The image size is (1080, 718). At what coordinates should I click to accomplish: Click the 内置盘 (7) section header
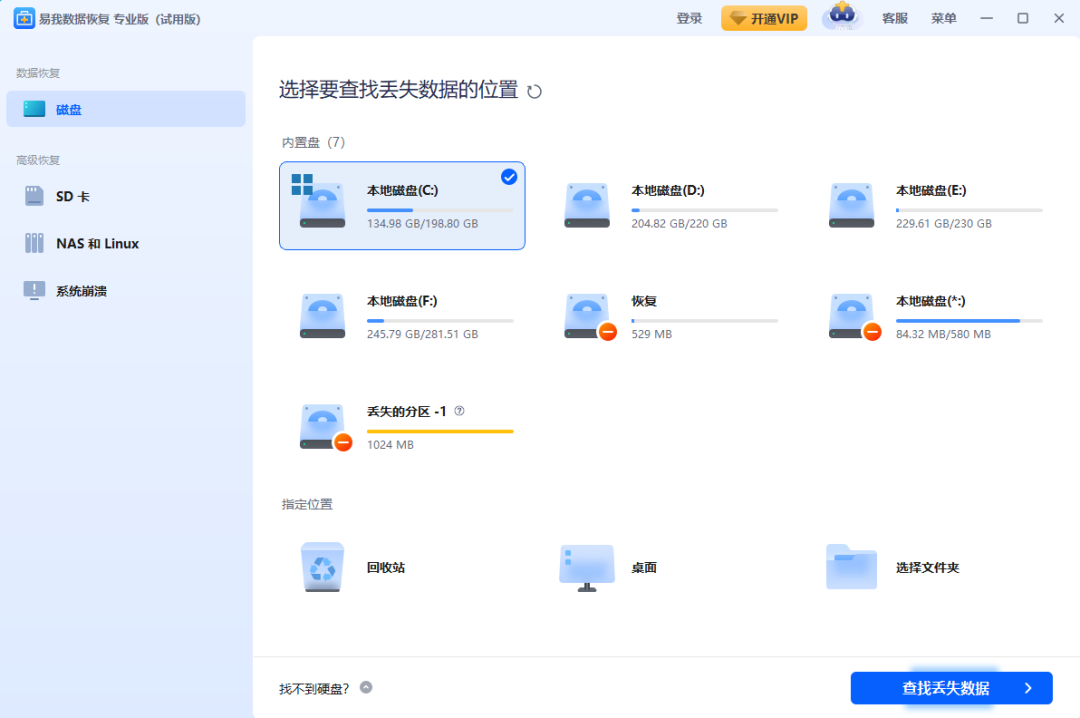click(313, 142)
